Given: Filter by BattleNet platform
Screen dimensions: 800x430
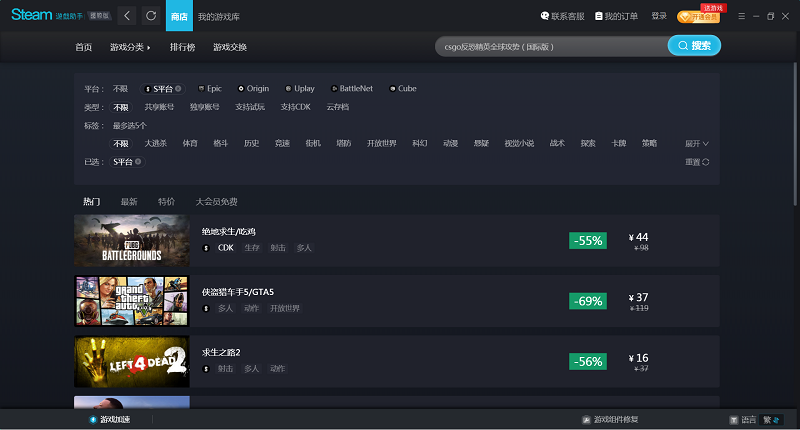Looking at the screenshot, I should point(352,89).
